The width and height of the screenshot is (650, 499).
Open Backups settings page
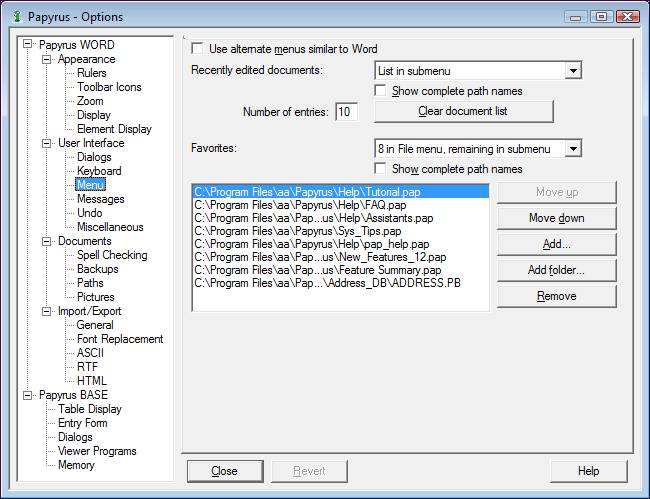point(97,269)
